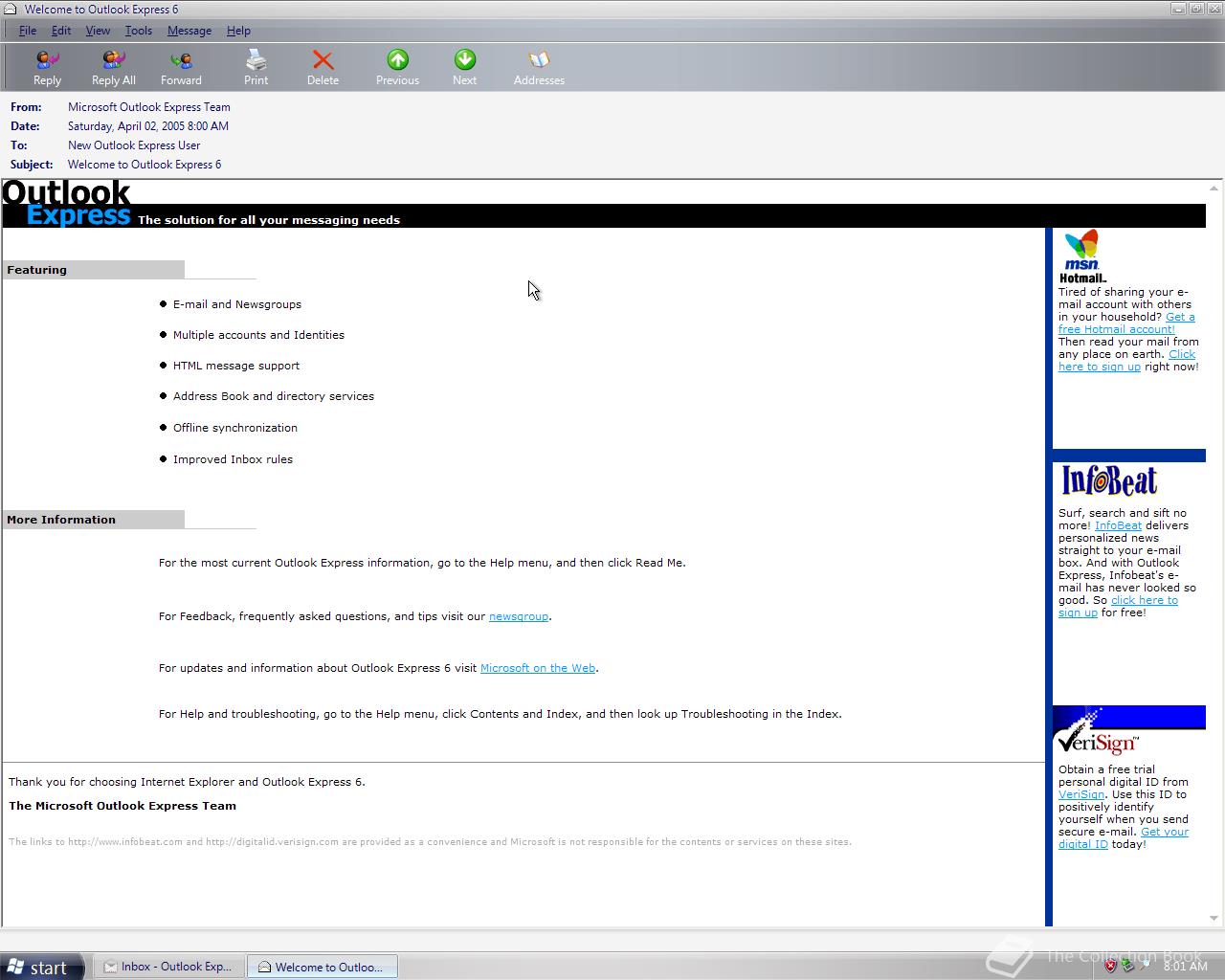Viewport: 1225px width, 980px height.
Task: Delete the message via the red X
Action: coord(323,68)
